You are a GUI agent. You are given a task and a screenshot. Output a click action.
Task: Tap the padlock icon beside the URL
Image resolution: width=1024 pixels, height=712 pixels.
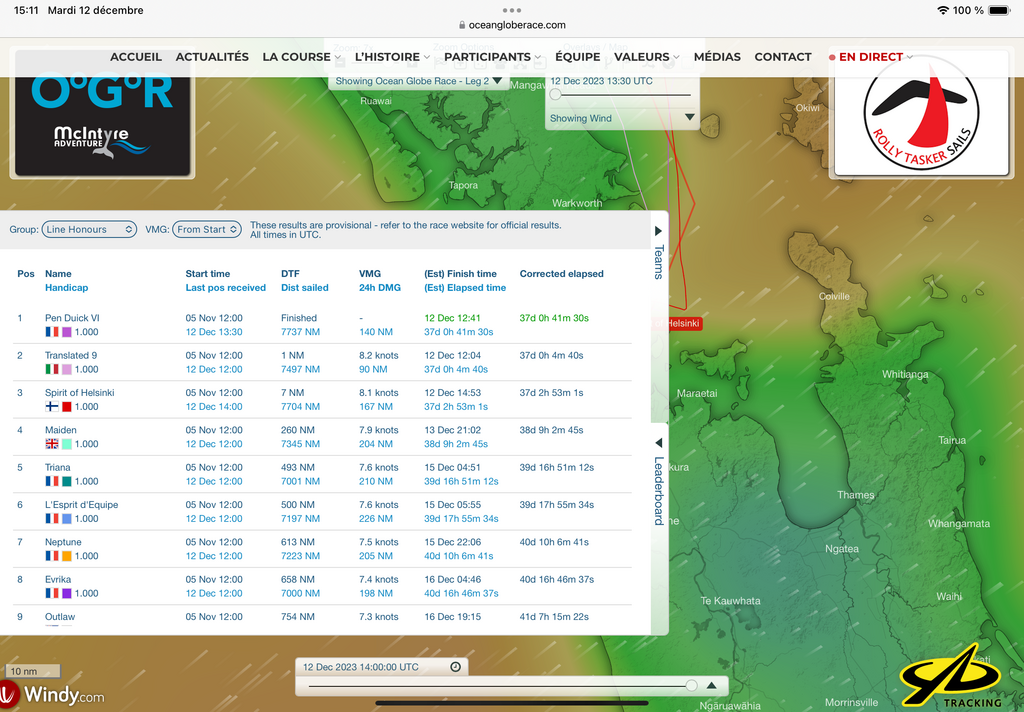(x=462, y=25)
